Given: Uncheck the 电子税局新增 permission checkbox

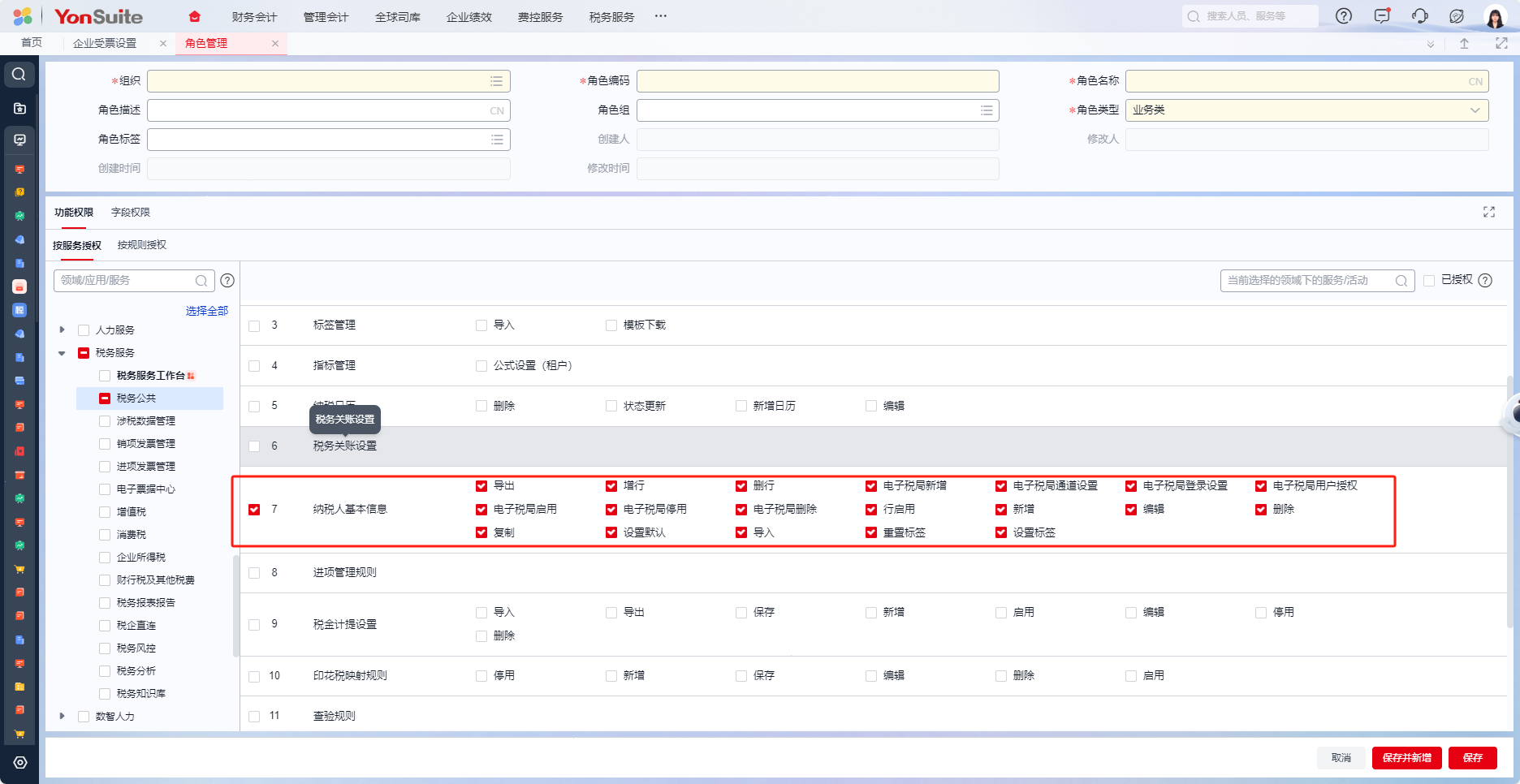Looking at the screenshot, I should tap(871, 486).
